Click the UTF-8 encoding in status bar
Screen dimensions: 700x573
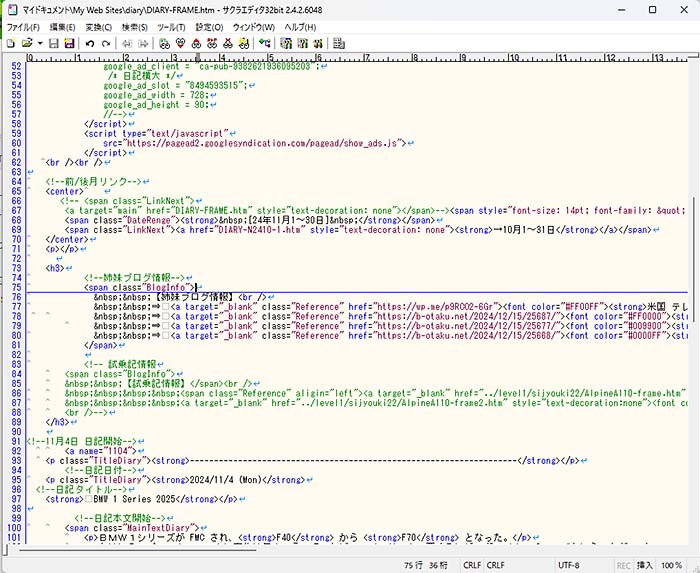coord(569,565)
